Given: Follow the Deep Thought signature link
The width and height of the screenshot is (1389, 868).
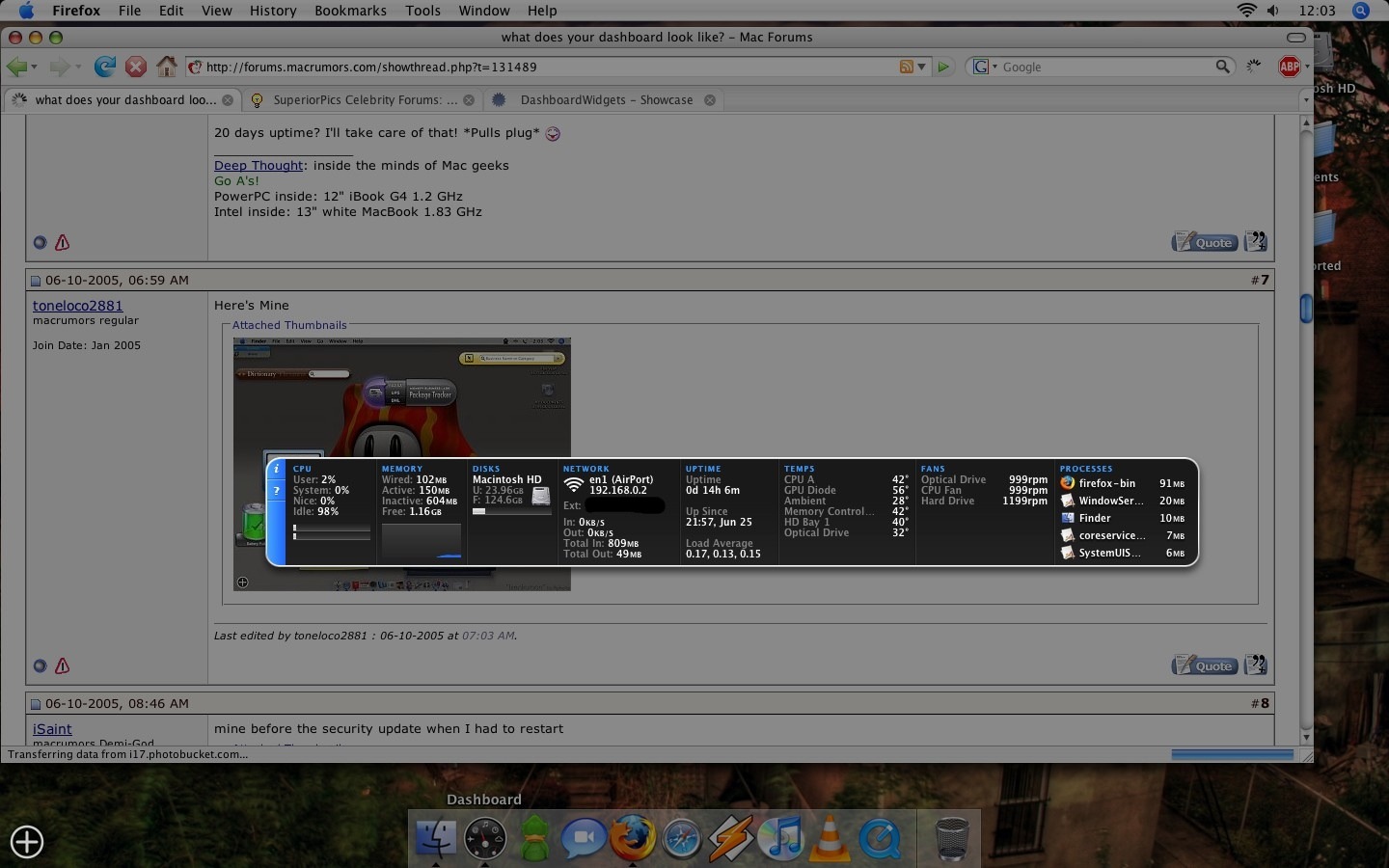Looking at the screenshot, I should click(259, 166).
